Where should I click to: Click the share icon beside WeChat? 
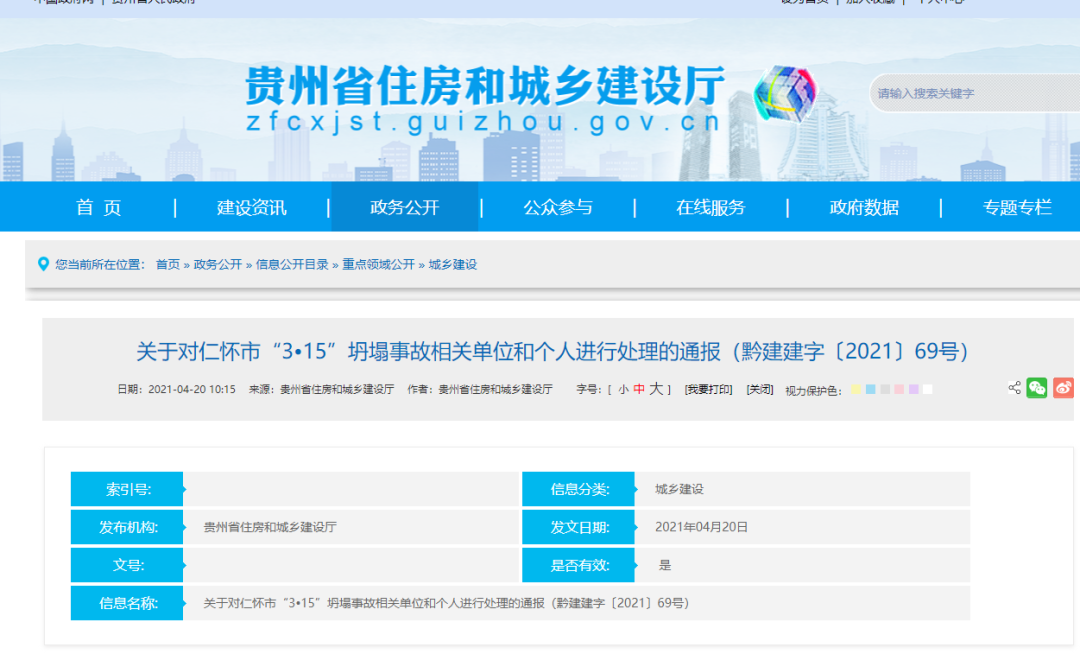pos(1014,388)
